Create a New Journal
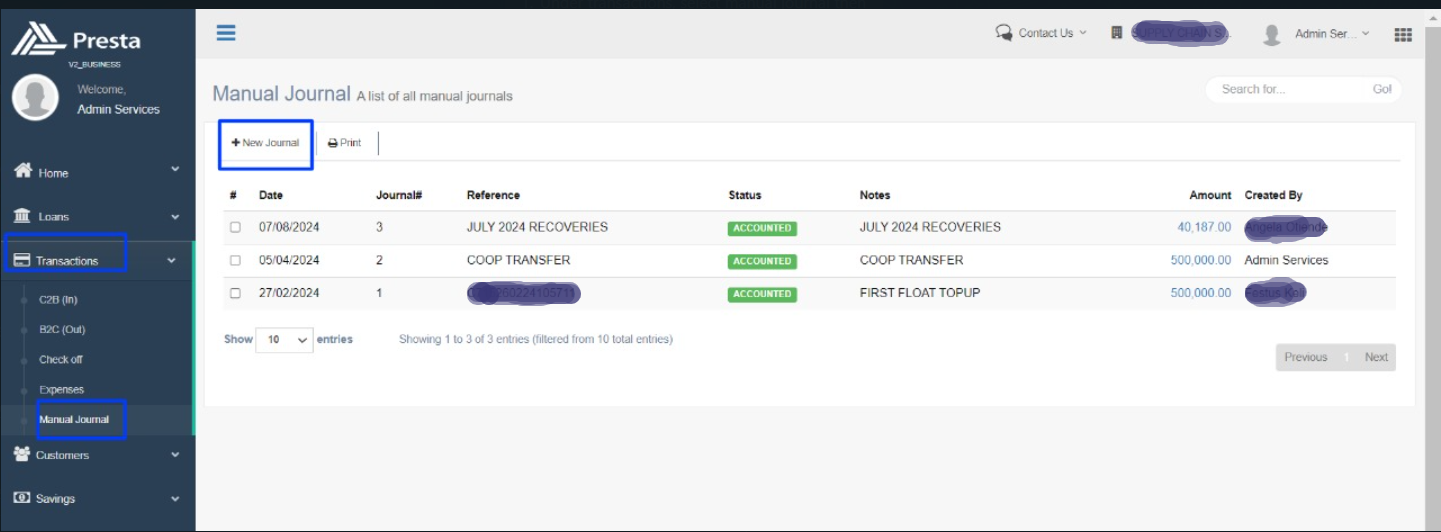Viewport: 1441px width, 532px height. [266, 143]
